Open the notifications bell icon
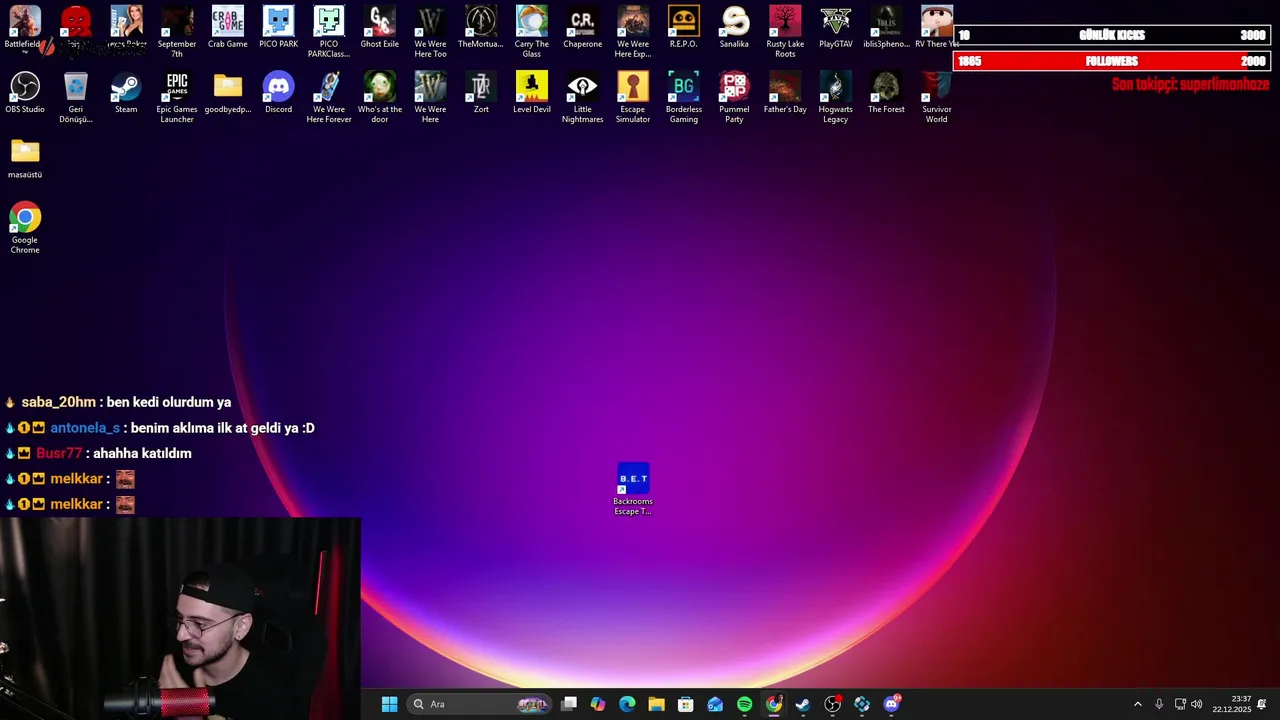This screenshot has height=720, width=1280. coord(1262,704)
